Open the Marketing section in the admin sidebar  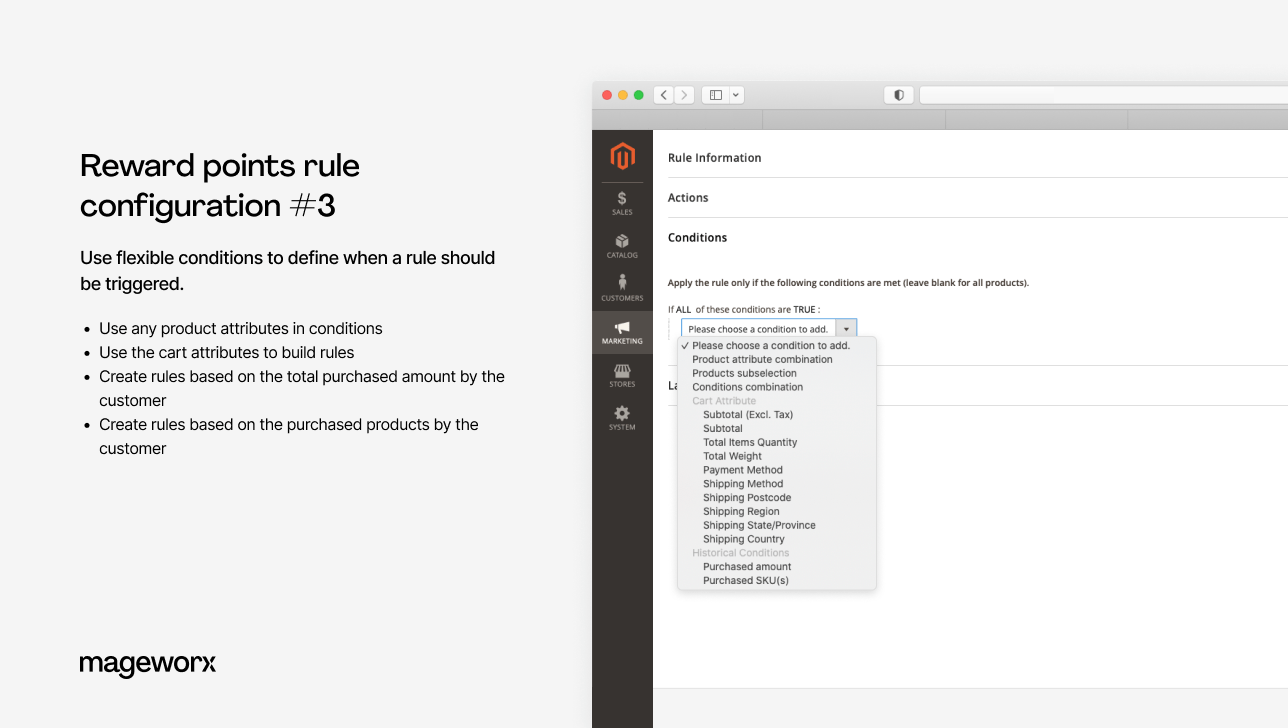coord(622,332)
